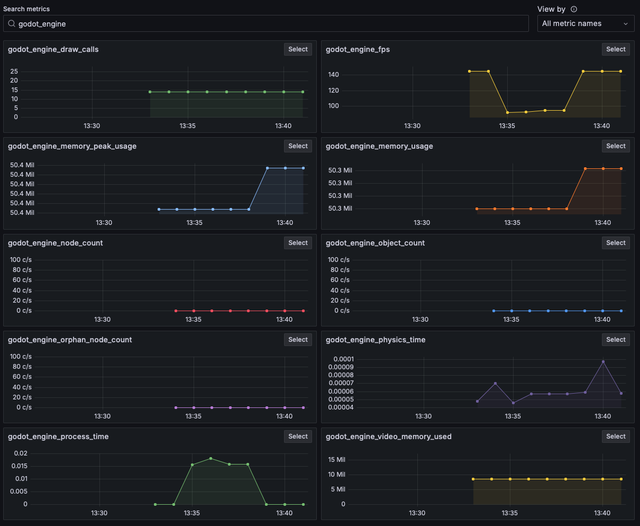
Task: Click the godot_engine_draw_calls graph area
Action: (x=159, y=94)
